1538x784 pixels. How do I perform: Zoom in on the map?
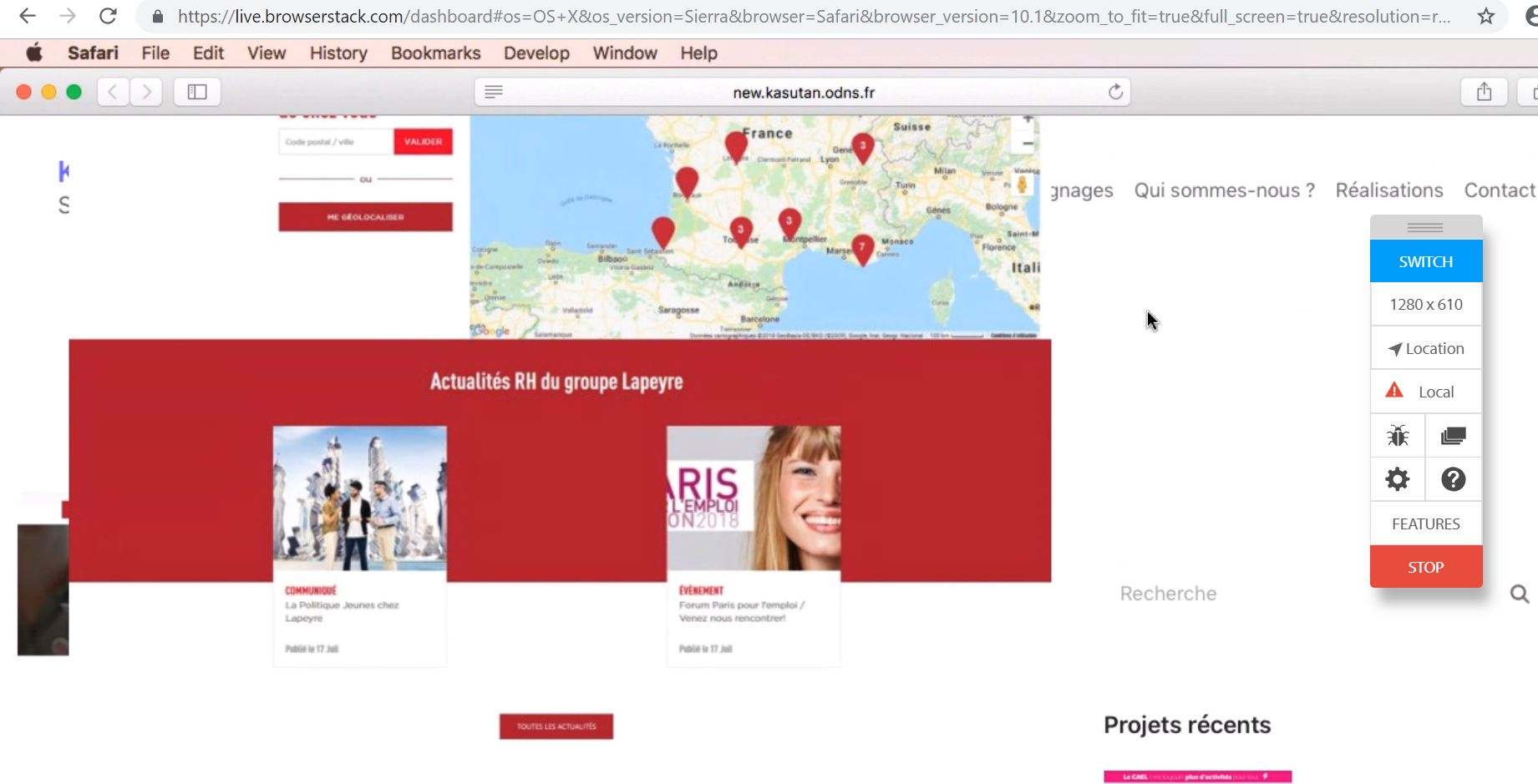pos(1028,120)
